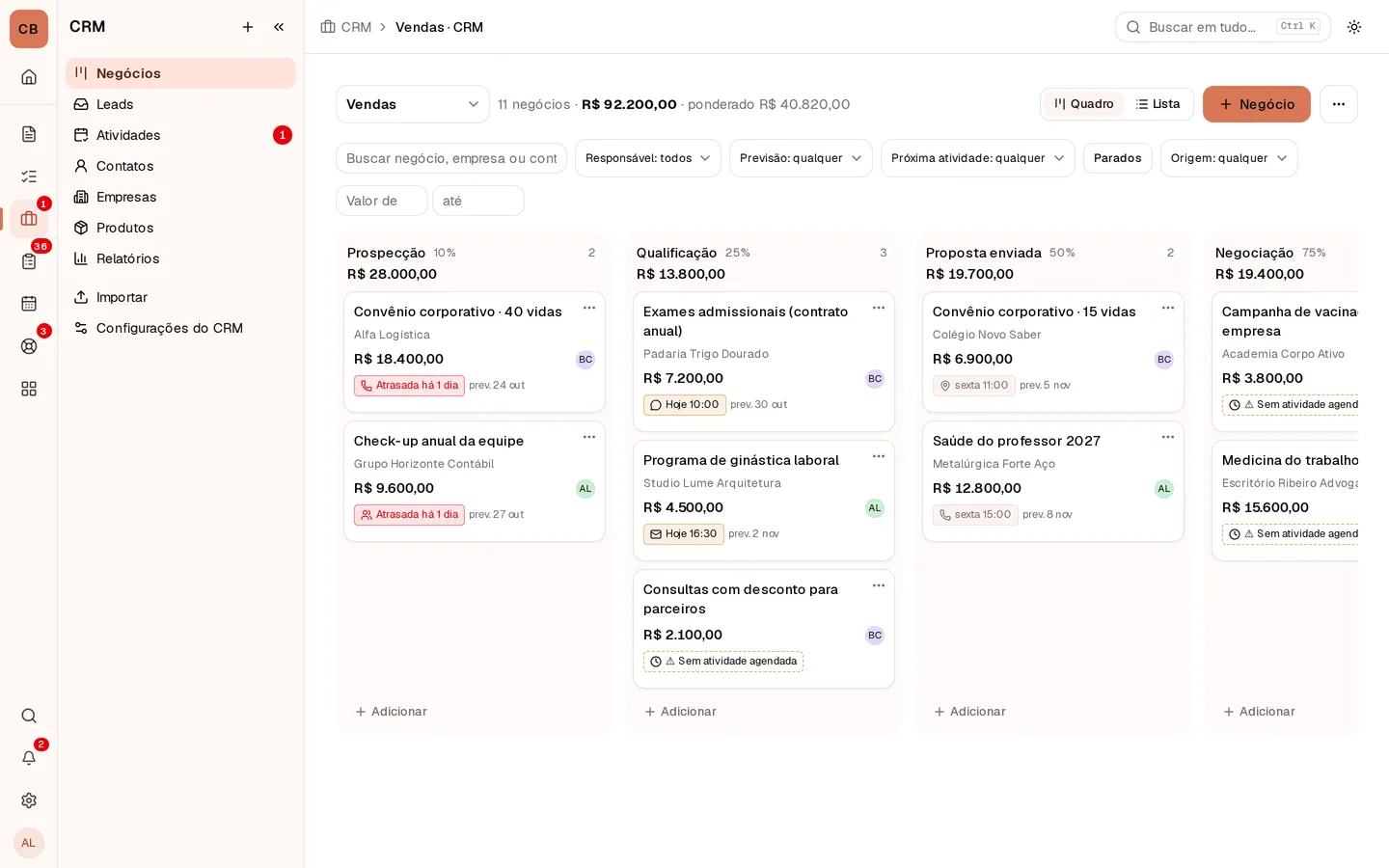This screenshot has height=868, width=1389.
Task: Focus the Buscar negócio search field
Action: pyautogui.click(x=451, y=158)
